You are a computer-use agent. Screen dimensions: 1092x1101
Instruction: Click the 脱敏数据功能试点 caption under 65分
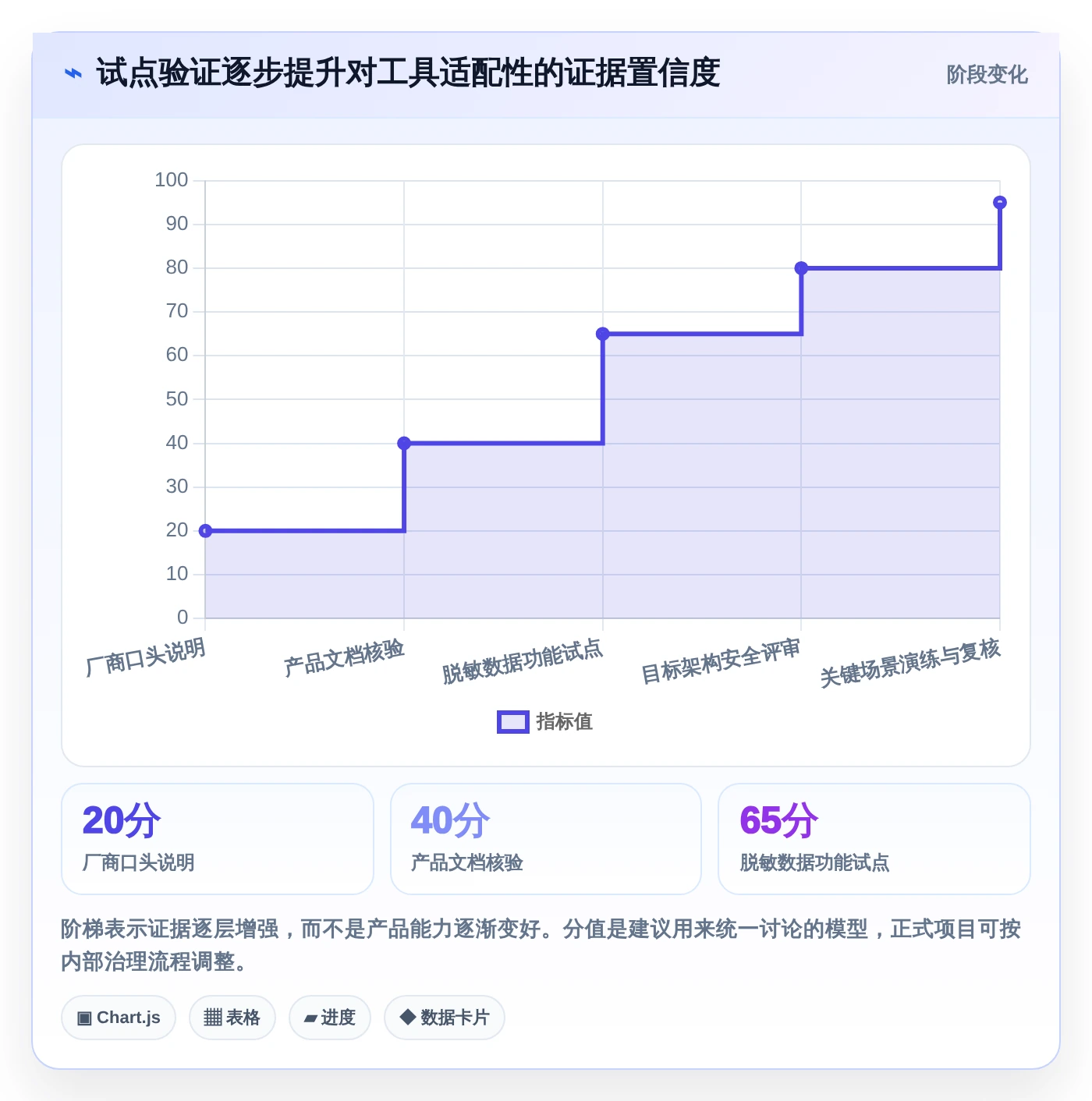[x=815, y=862]
